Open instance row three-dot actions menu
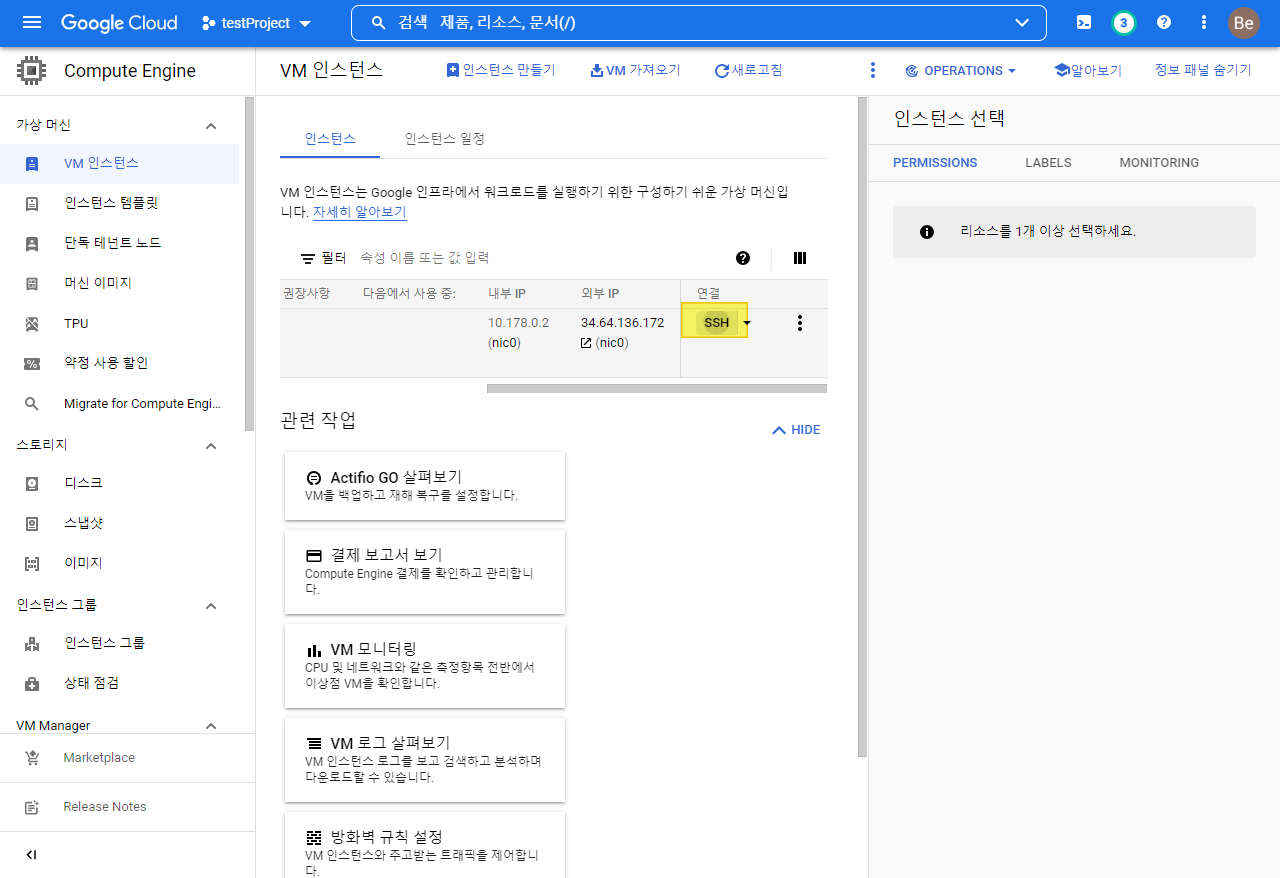1280x878 pixels. tap(799, 323)
